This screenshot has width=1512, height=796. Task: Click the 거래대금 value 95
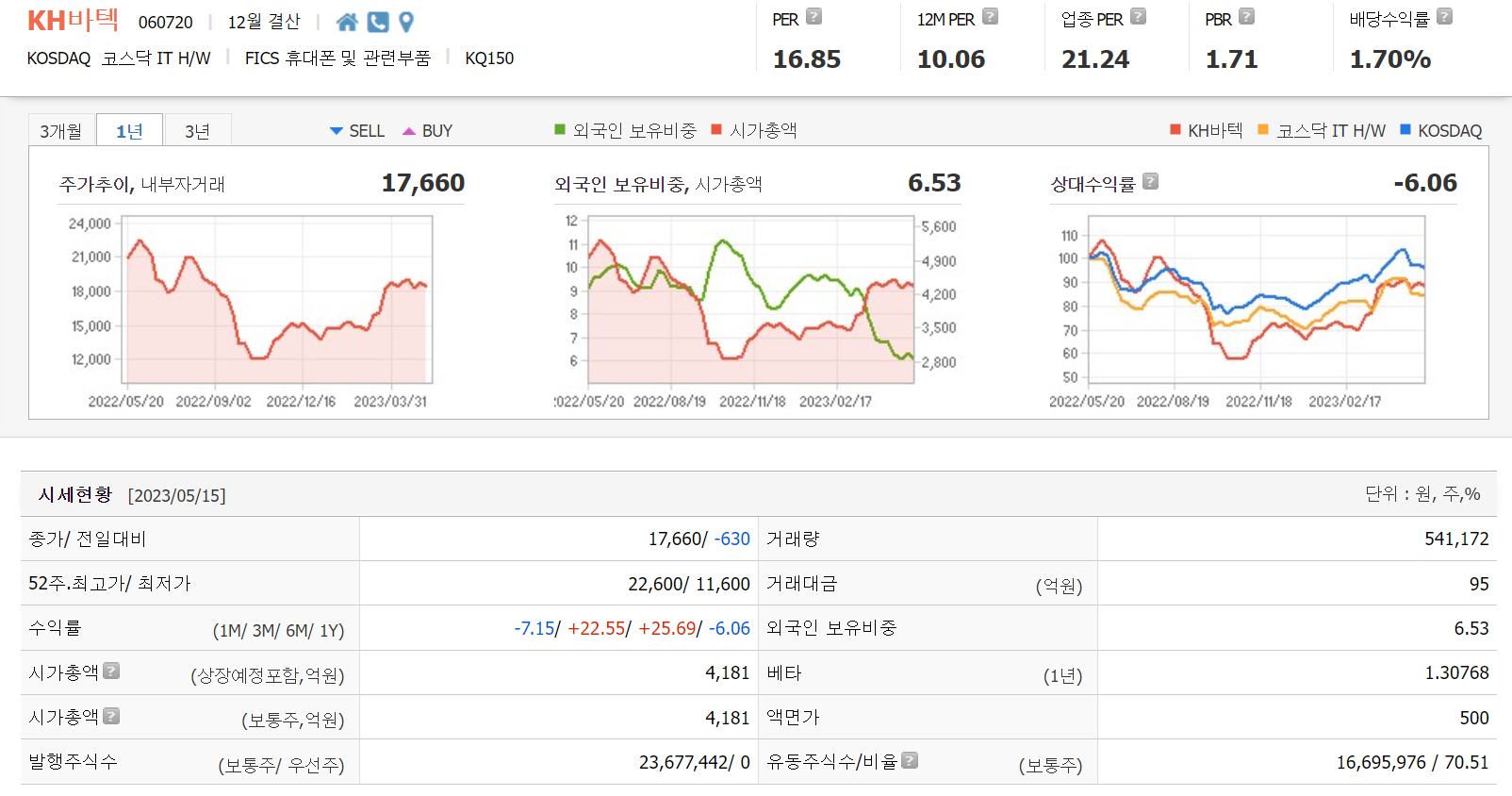1479,584
